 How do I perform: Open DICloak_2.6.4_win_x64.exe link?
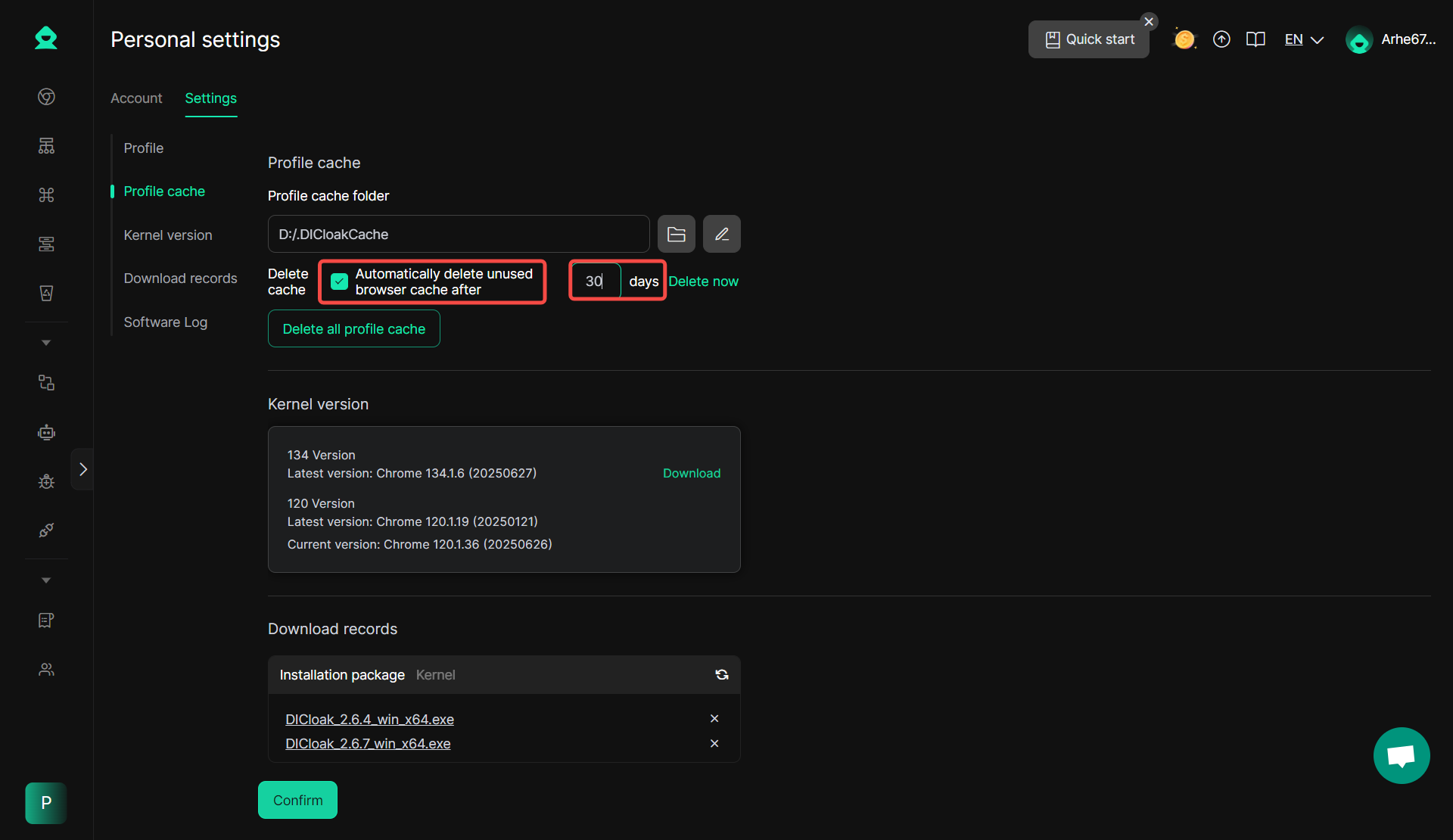click(369, 720)
